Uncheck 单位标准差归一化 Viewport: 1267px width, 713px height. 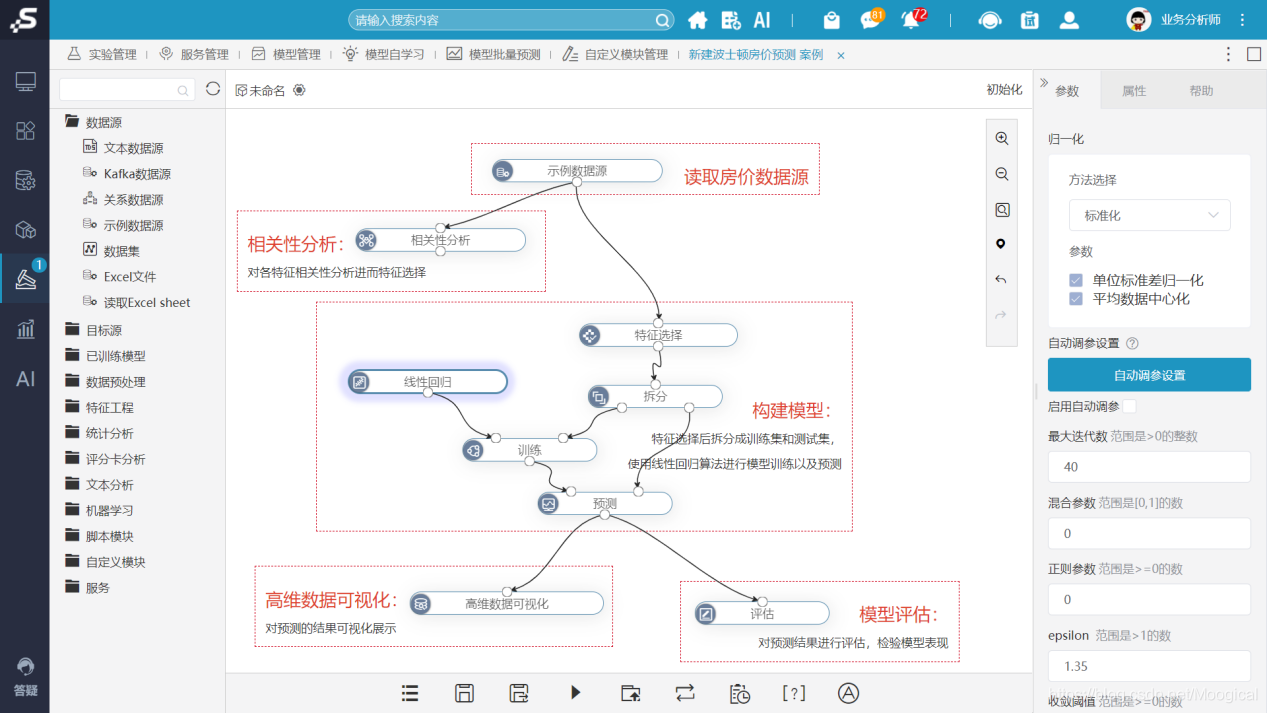tap(1075, 280)
